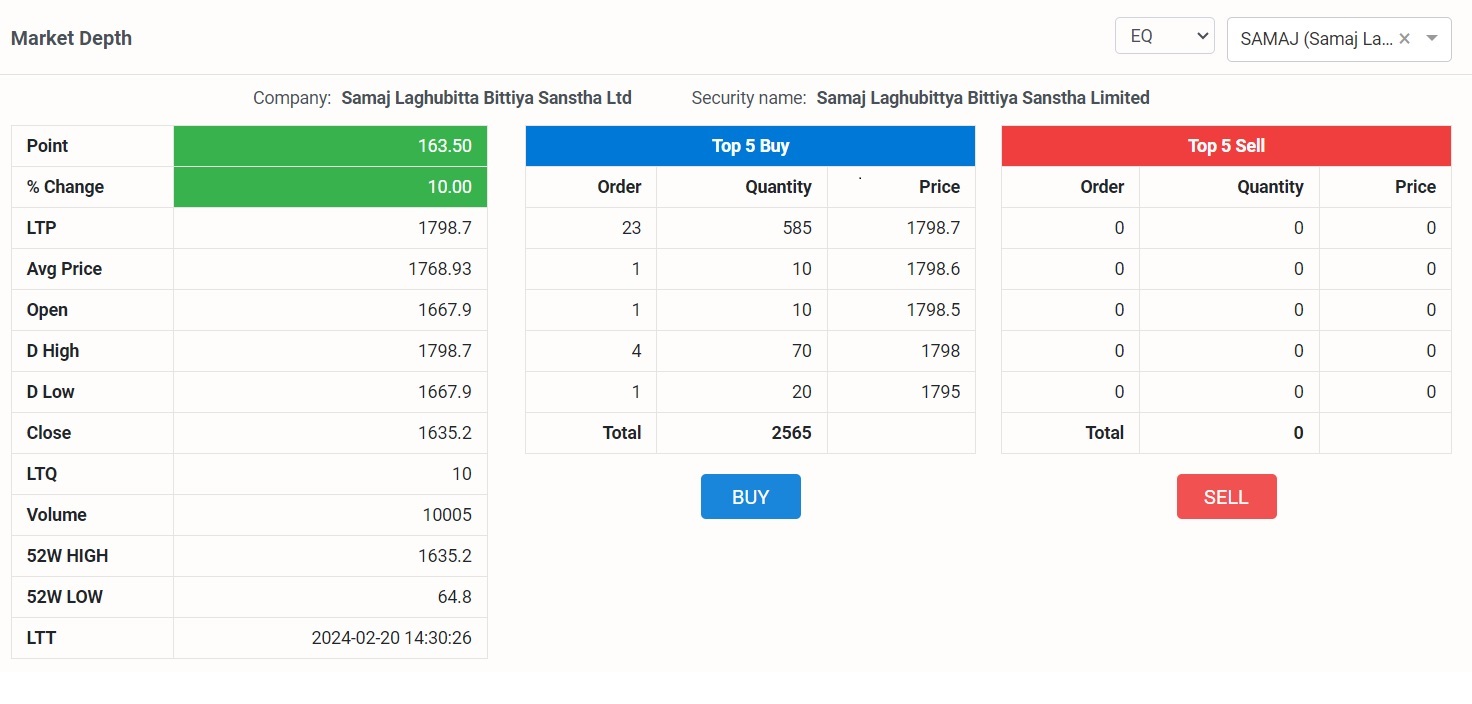Click the D High row value 1798.7
Viewport: 1472px width, 704px height.
click(x=445, y=351)
